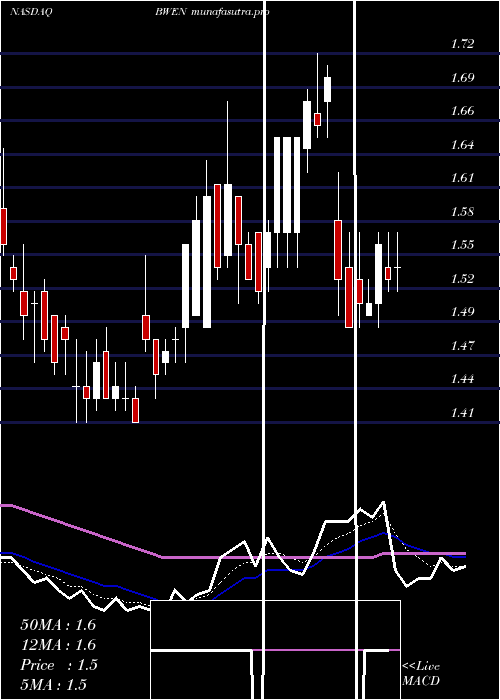The image size is (500, 700).
Task: Click the <<Live MACD label
Action: tap(421, 673)
